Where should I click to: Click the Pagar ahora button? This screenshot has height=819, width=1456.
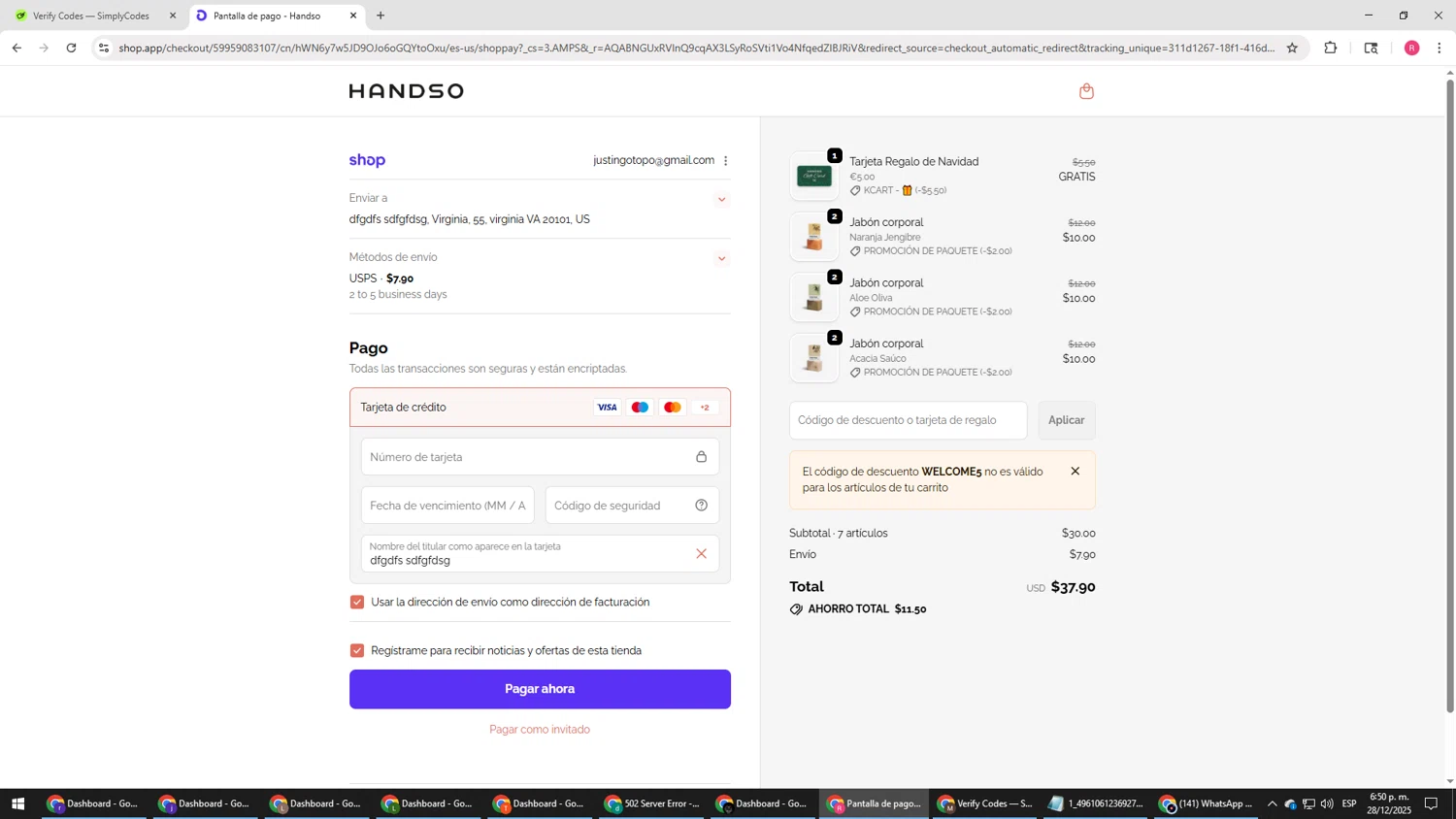click(x=540, y=689)
